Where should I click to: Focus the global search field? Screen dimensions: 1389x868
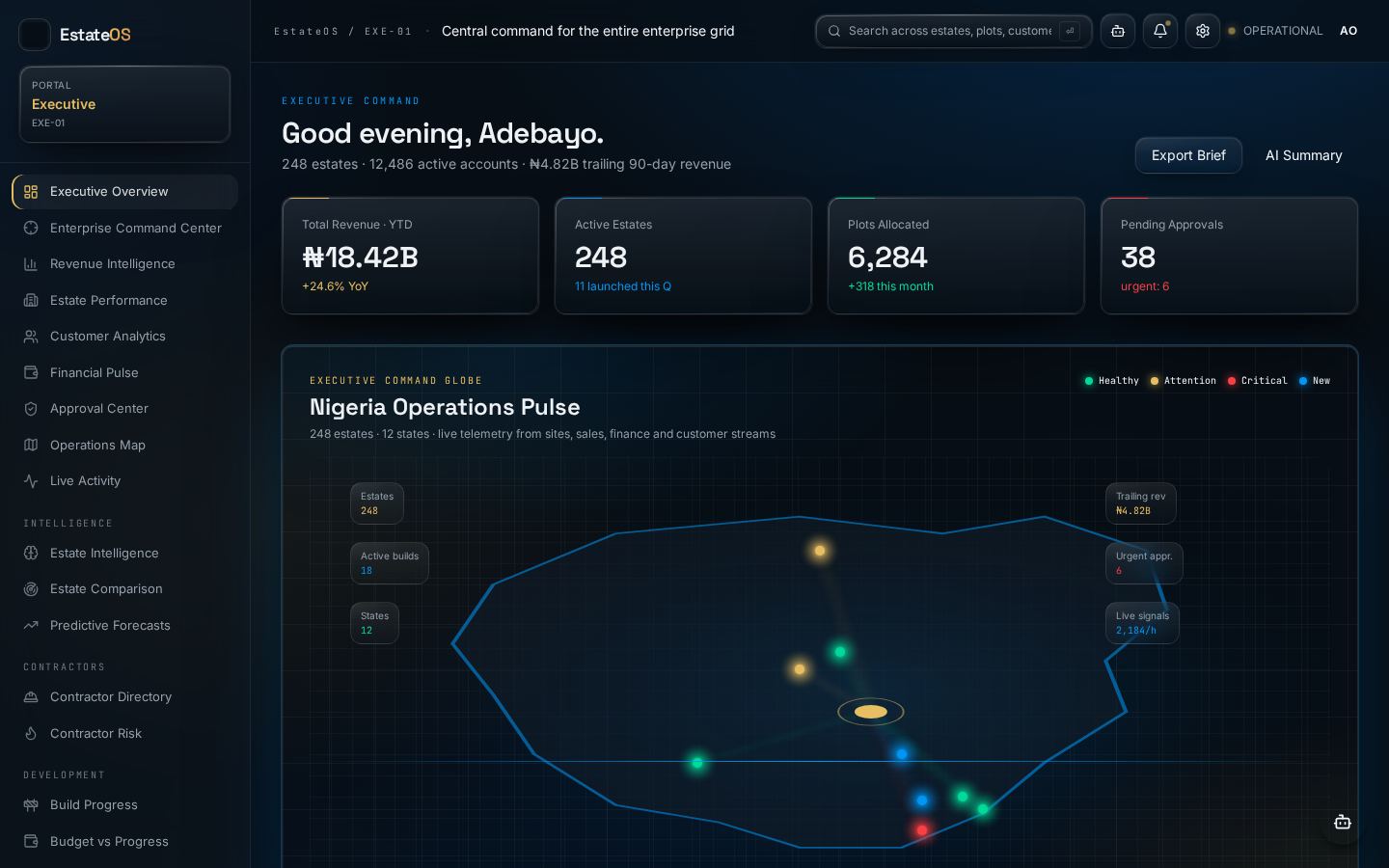(954, 31)
